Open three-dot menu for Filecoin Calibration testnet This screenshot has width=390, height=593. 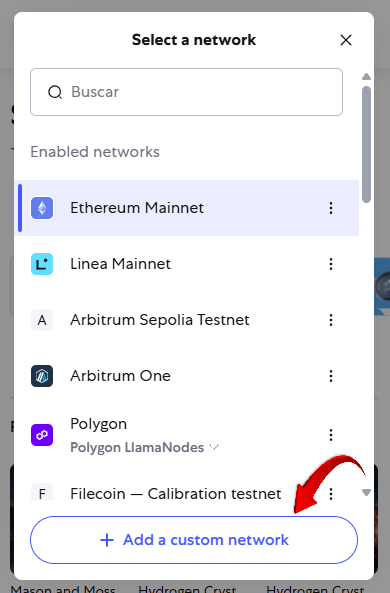(331, 494)
